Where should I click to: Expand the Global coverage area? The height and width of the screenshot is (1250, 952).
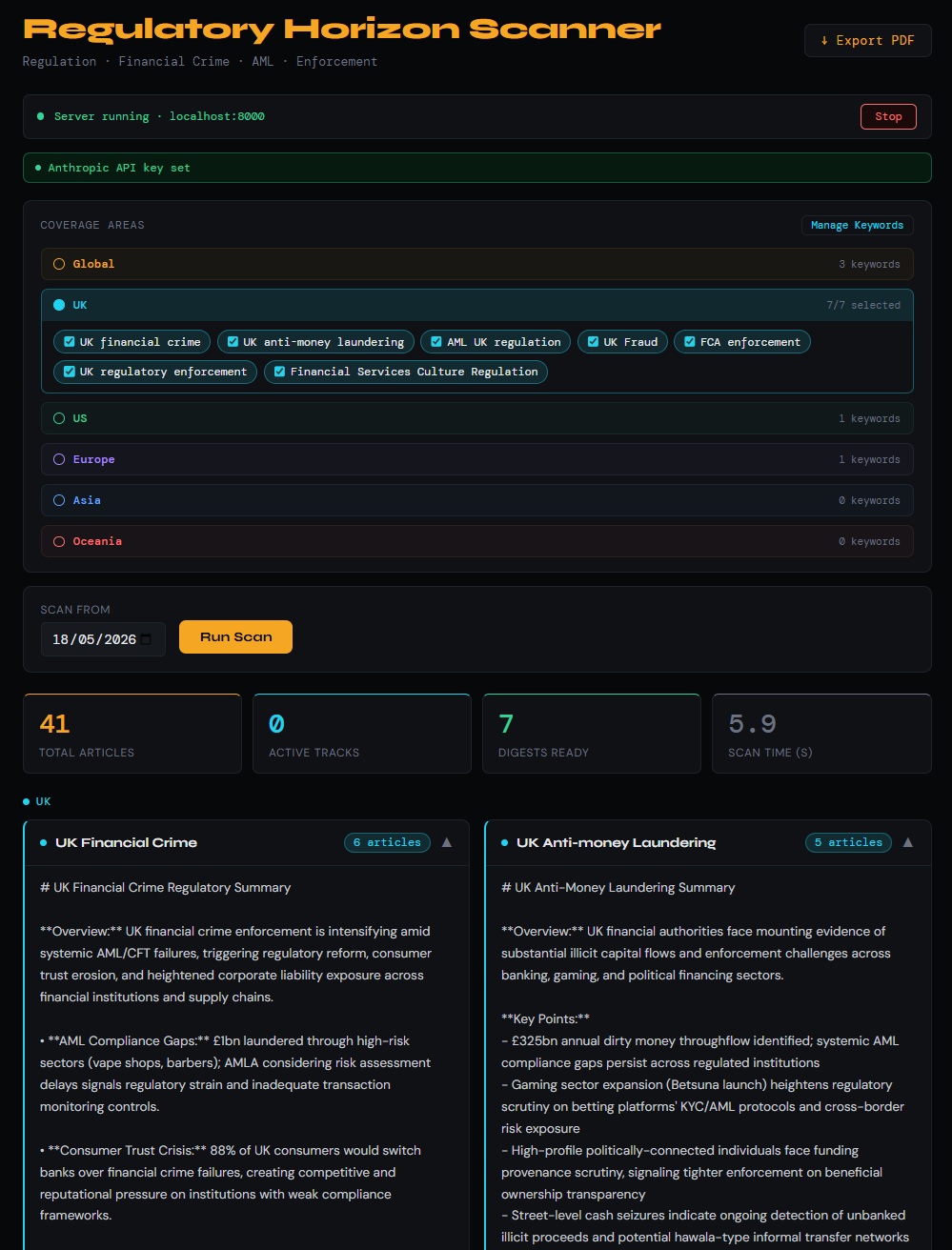476,264
